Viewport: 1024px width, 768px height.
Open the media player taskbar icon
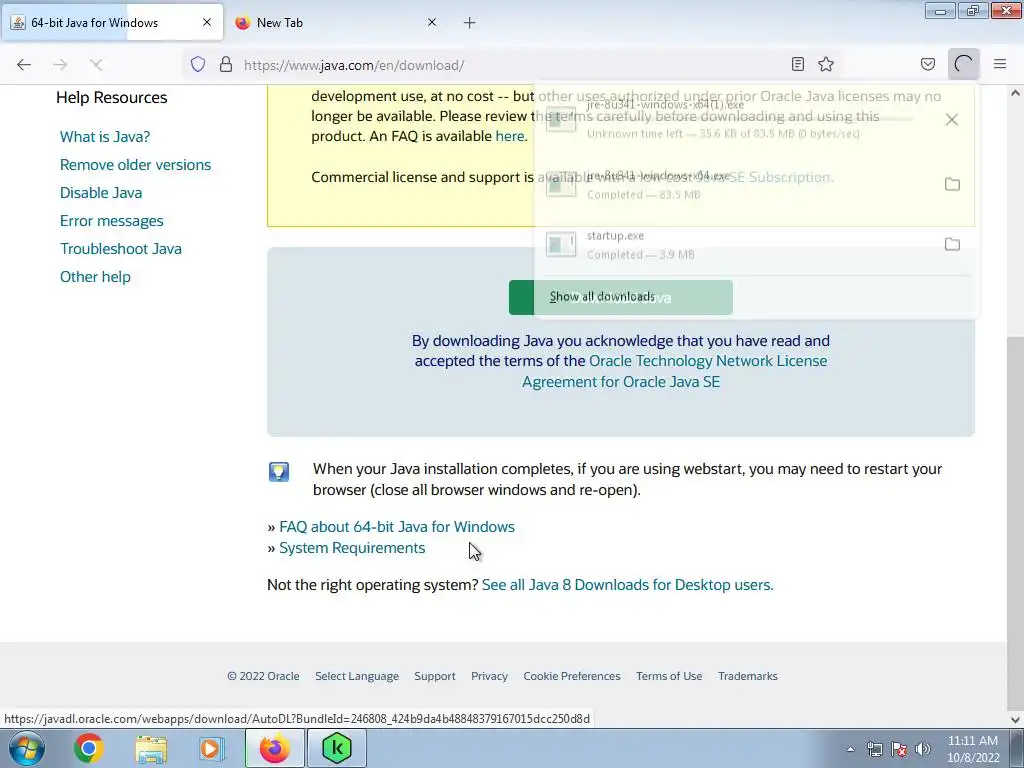[x=211, y=748]
